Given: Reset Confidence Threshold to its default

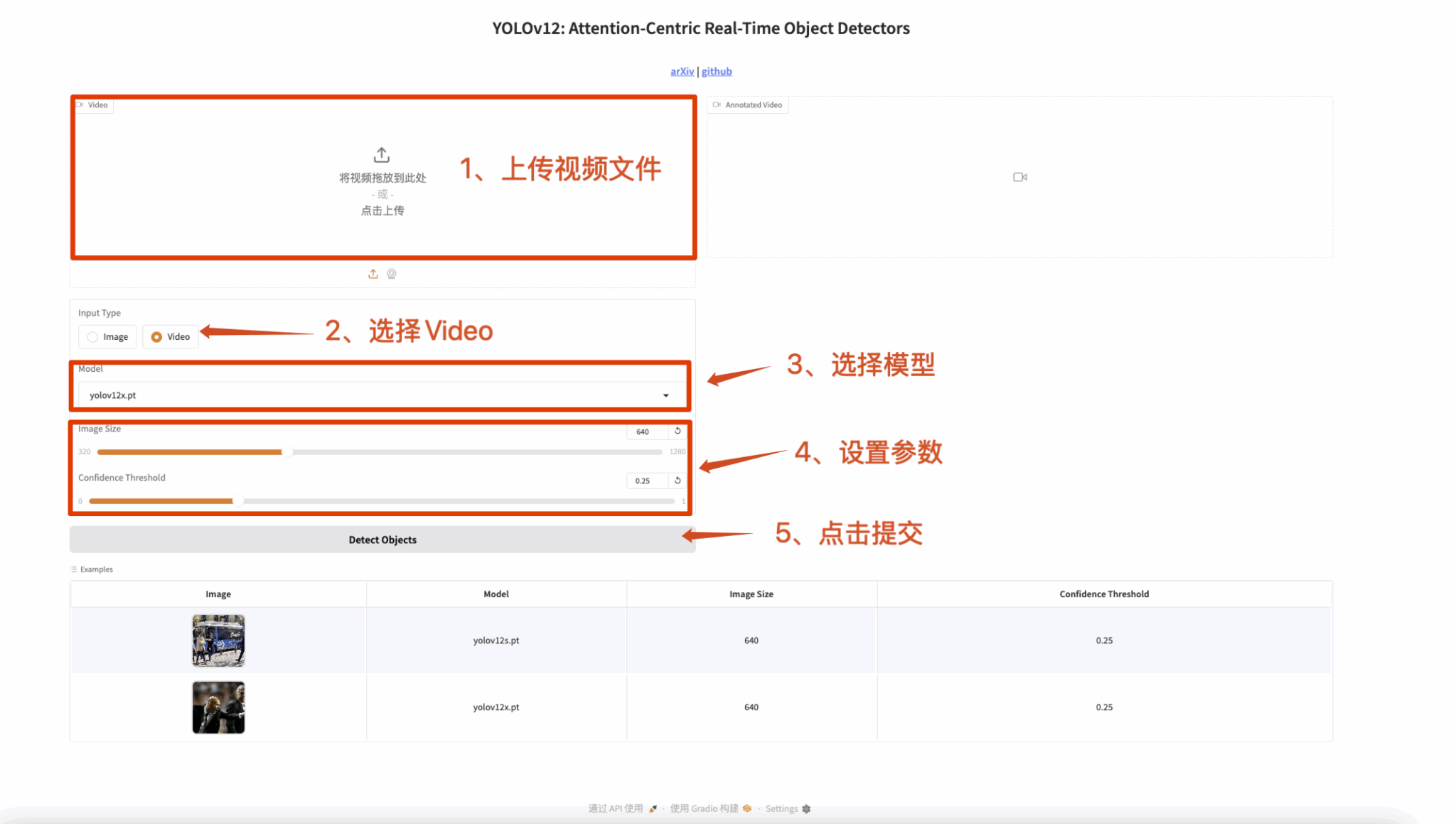Looking at the screenshot, I should click(x=678, y=481).
